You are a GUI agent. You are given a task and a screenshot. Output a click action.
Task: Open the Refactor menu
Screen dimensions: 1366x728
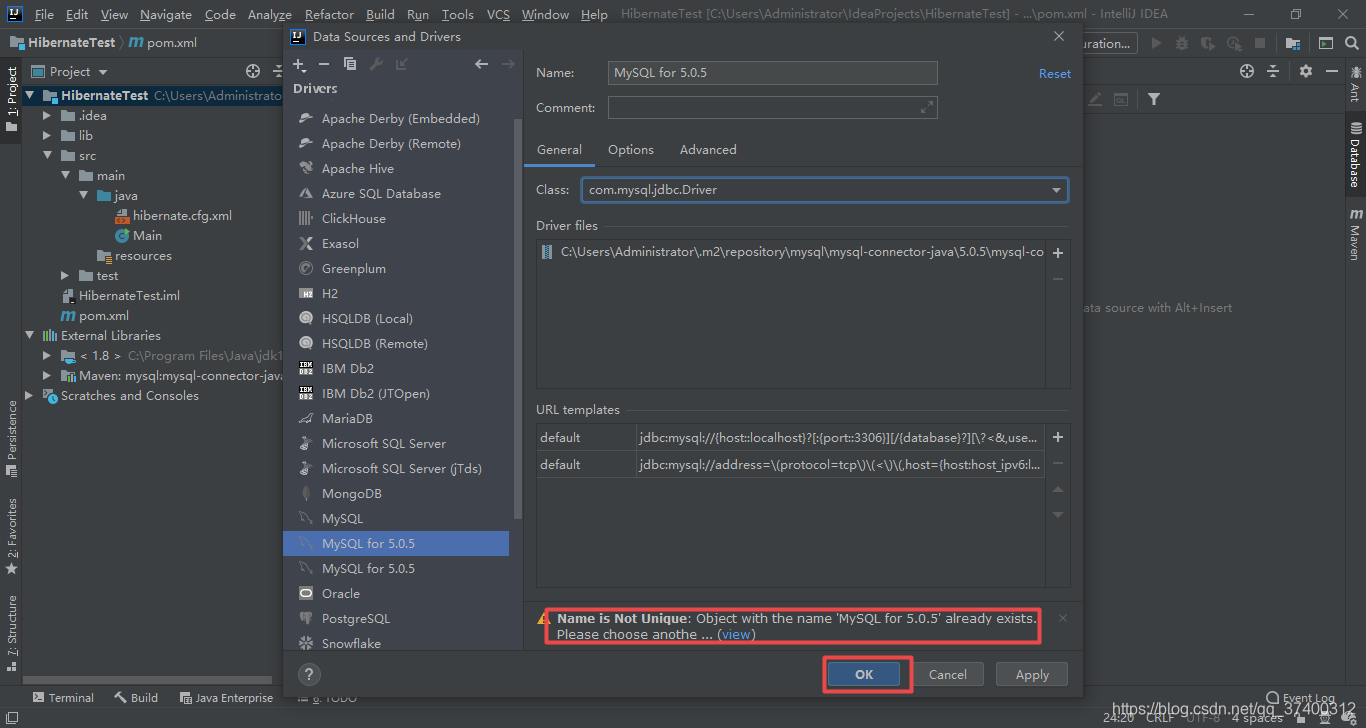[329, 14]
